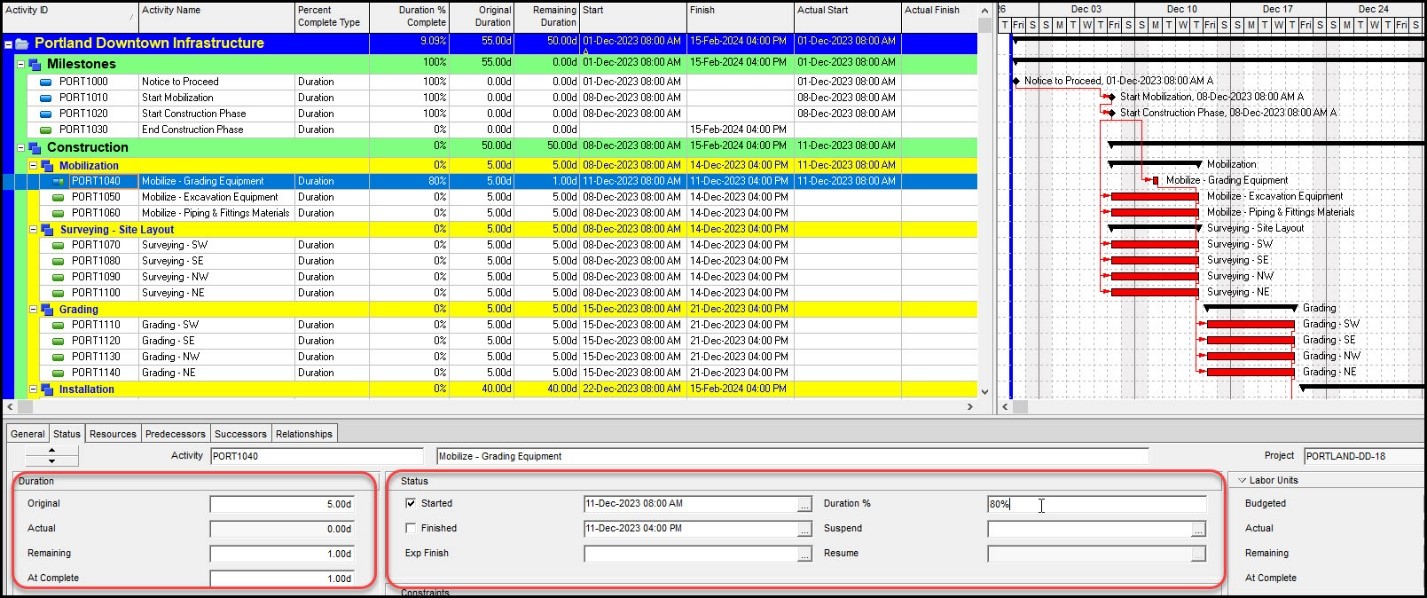Click the activity icon for PORT1000
The height and width of the screenshot is (598, 1427).
[x=46, y=82]
